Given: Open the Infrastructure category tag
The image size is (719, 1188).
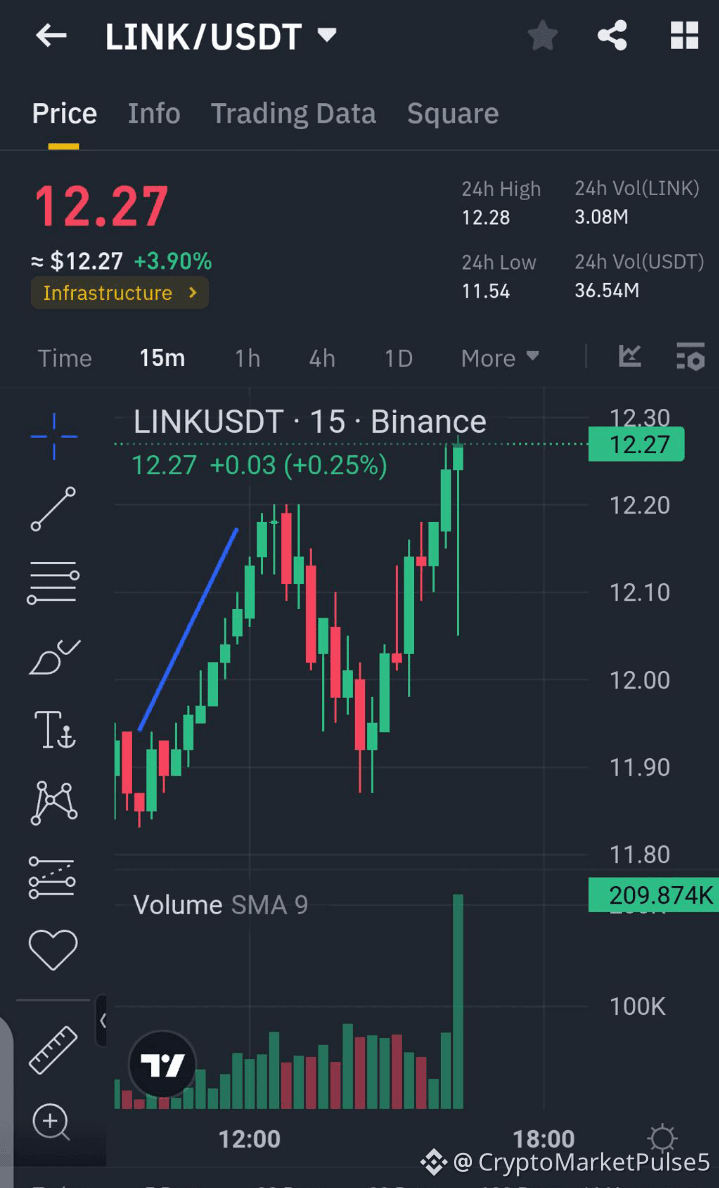Looking at the screenshot, I should (x=120, y=293).
